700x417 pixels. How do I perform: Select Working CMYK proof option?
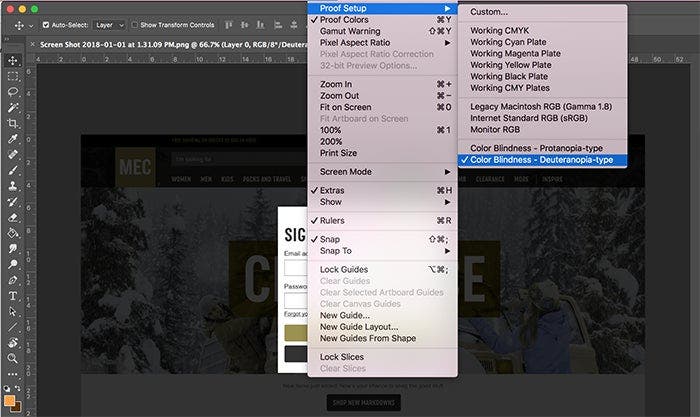coord(502,31)
